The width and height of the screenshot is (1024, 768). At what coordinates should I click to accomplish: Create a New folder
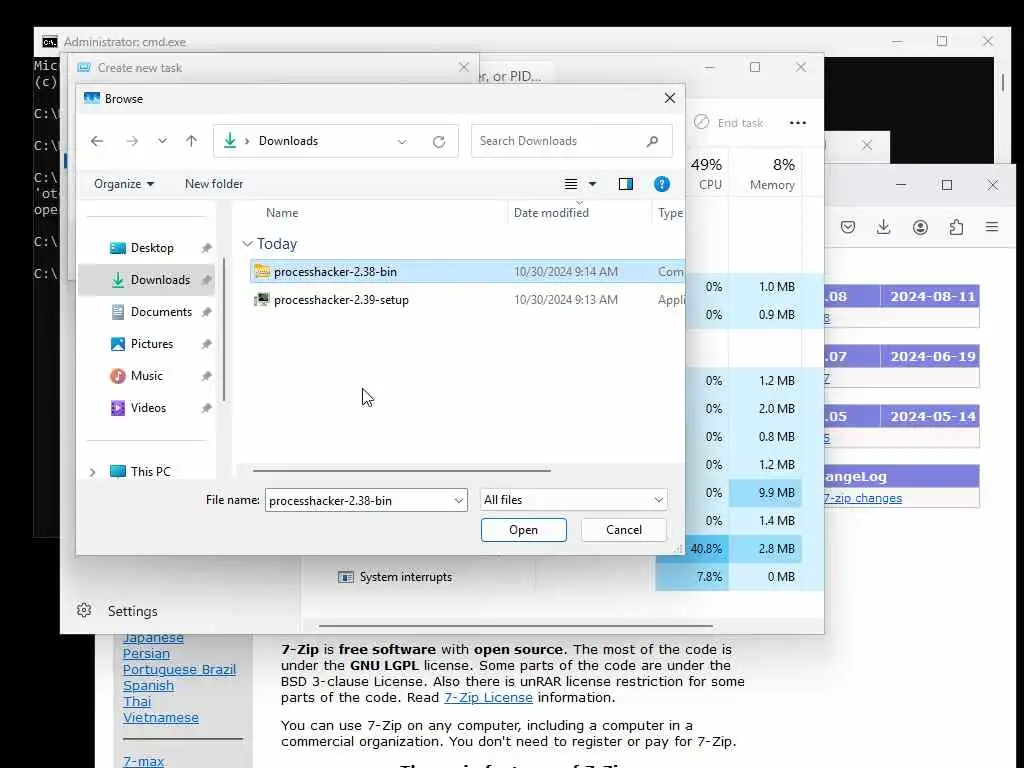click(214, 184)
